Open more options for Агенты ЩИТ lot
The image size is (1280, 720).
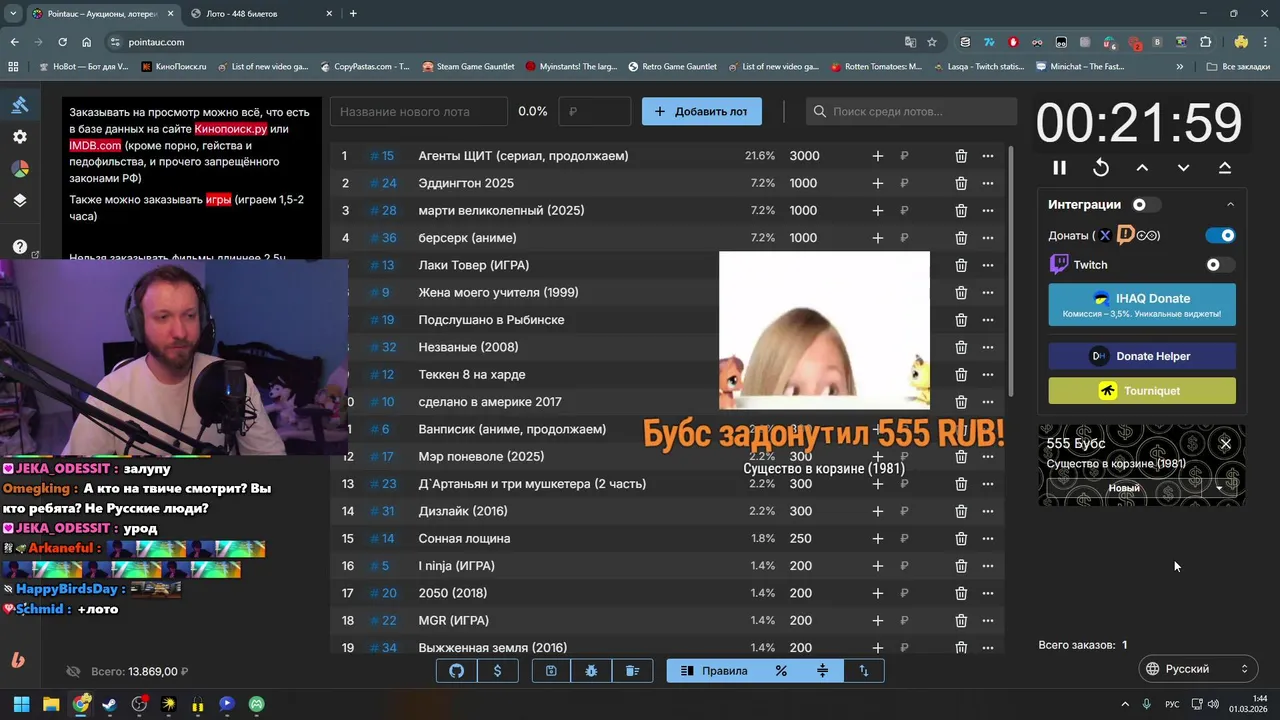pos(988,156)
